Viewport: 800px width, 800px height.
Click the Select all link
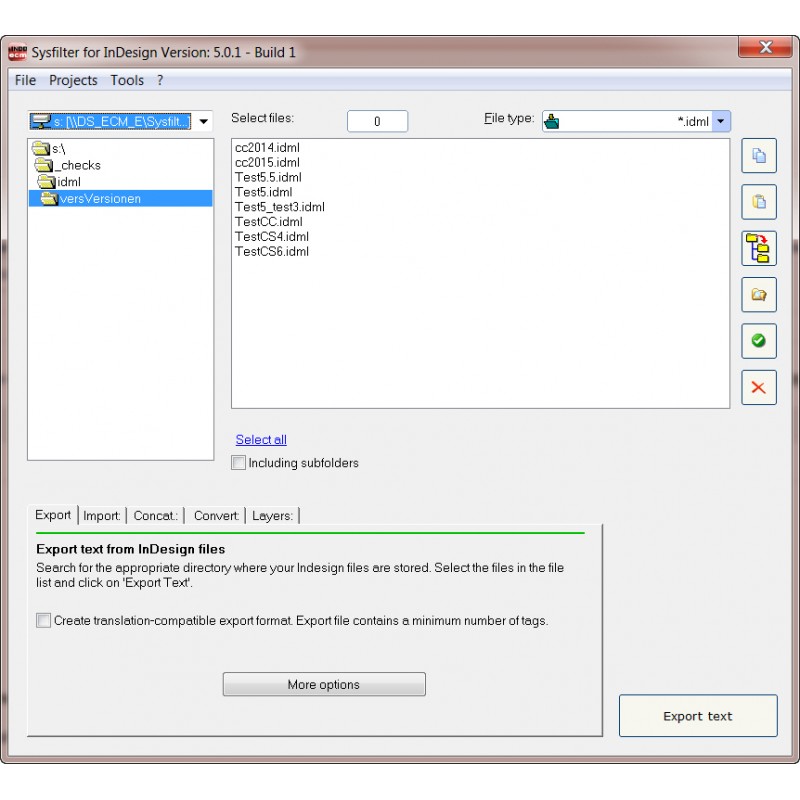pyautogui.click(x=261, y=439)
